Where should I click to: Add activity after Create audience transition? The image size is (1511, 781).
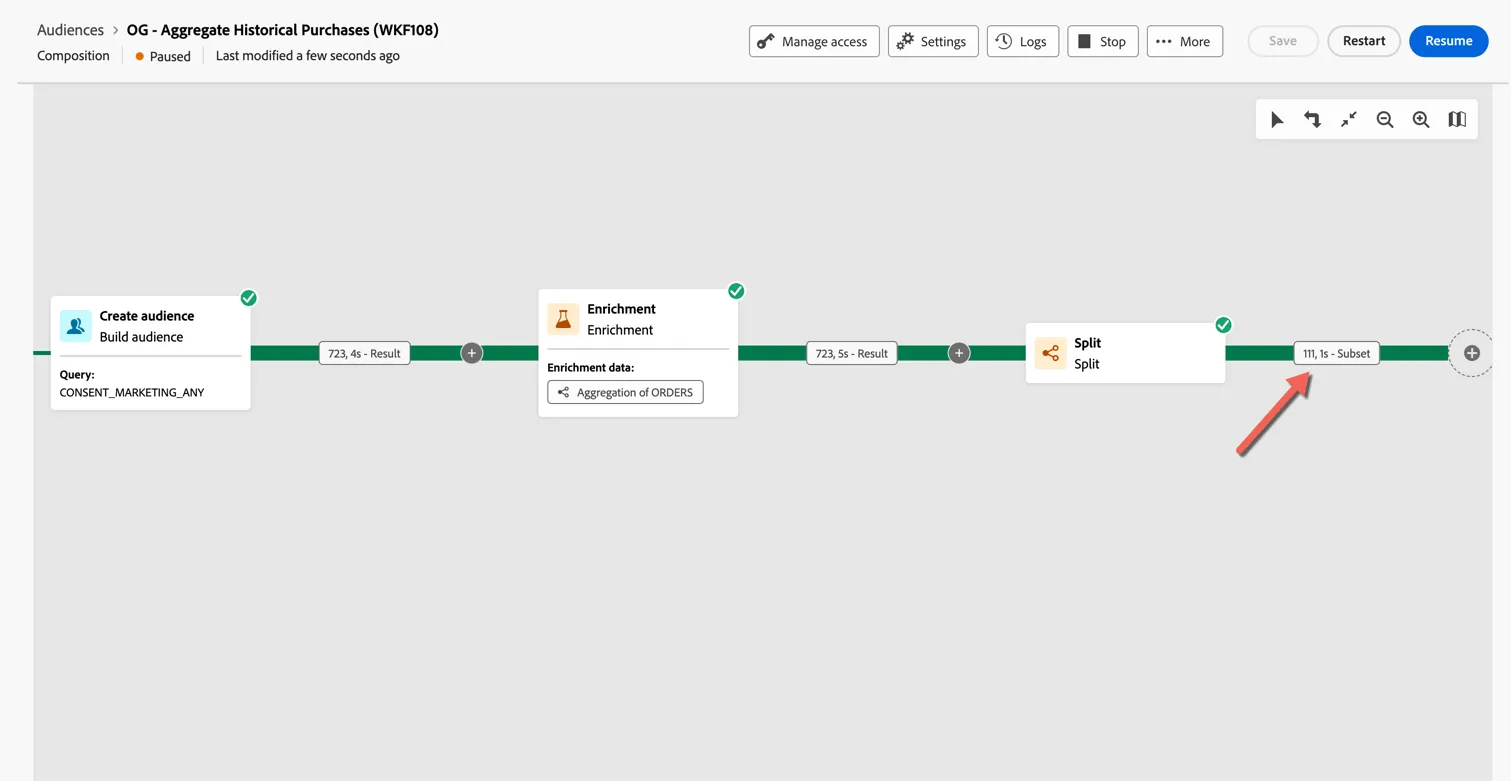coord(472,353)
